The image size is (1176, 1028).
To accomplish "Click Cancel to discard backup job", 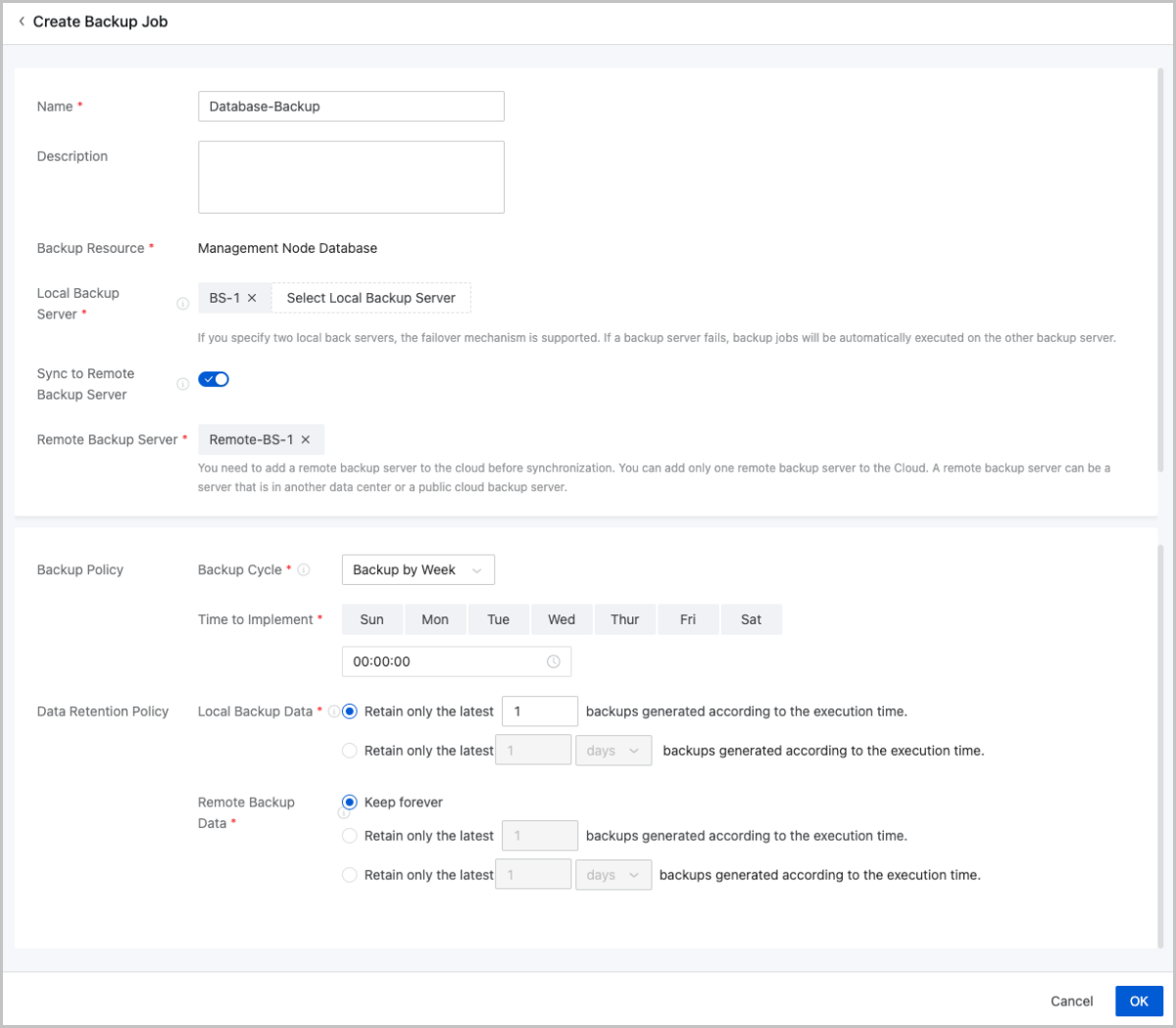I will tap(1071, 1001).
